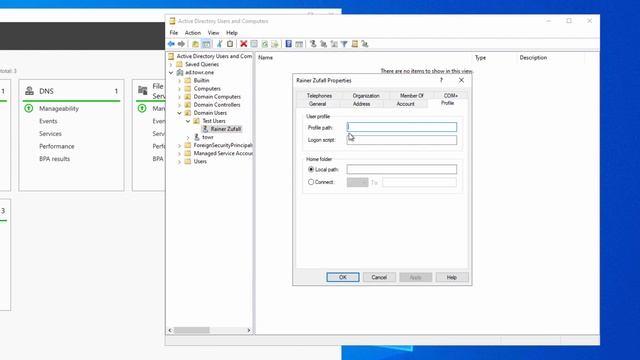Expand the Computers container
The width and height of the screenshot is (640, 360).
(179, 89)
